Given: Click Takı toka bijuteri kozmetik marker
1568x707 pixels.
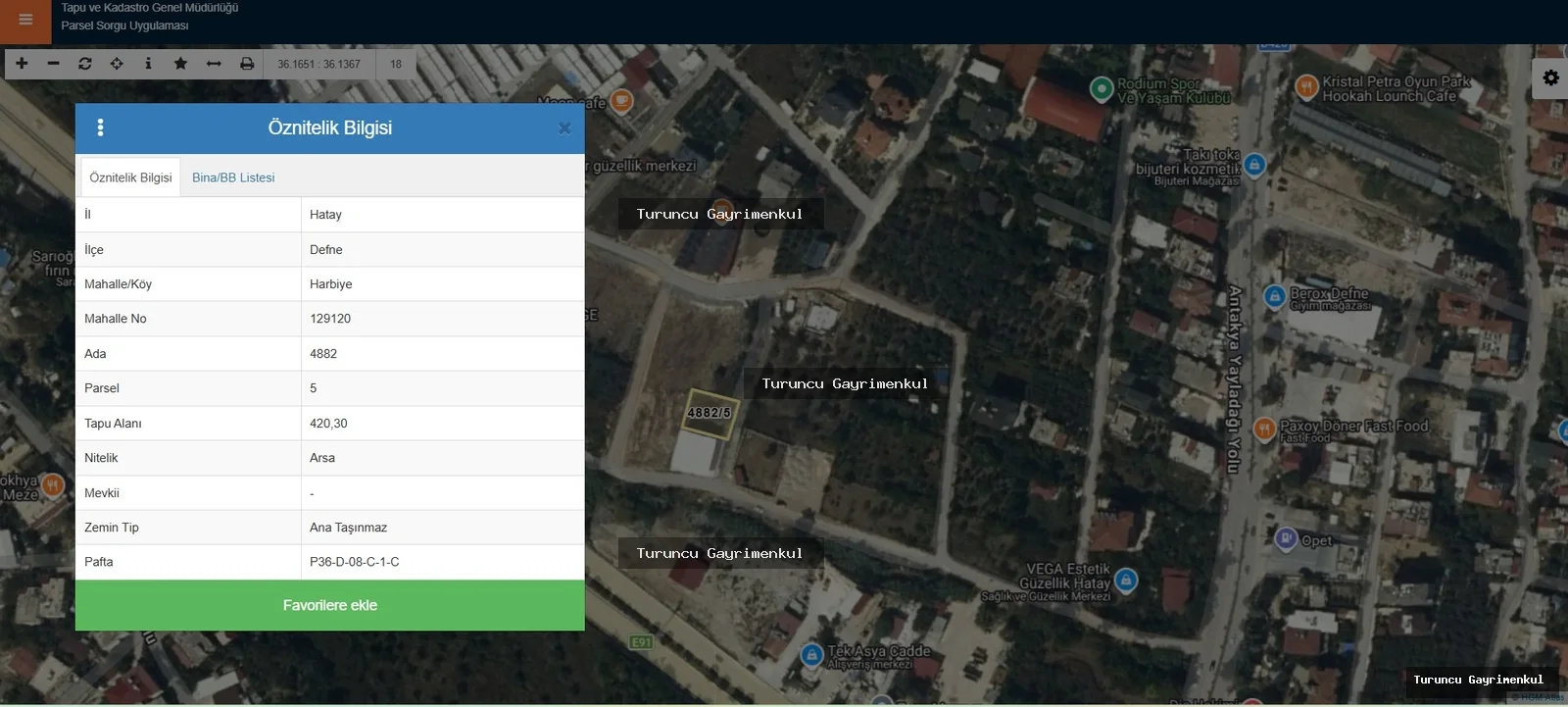Looking at the screenshot, I should [x=1254, y=164].
